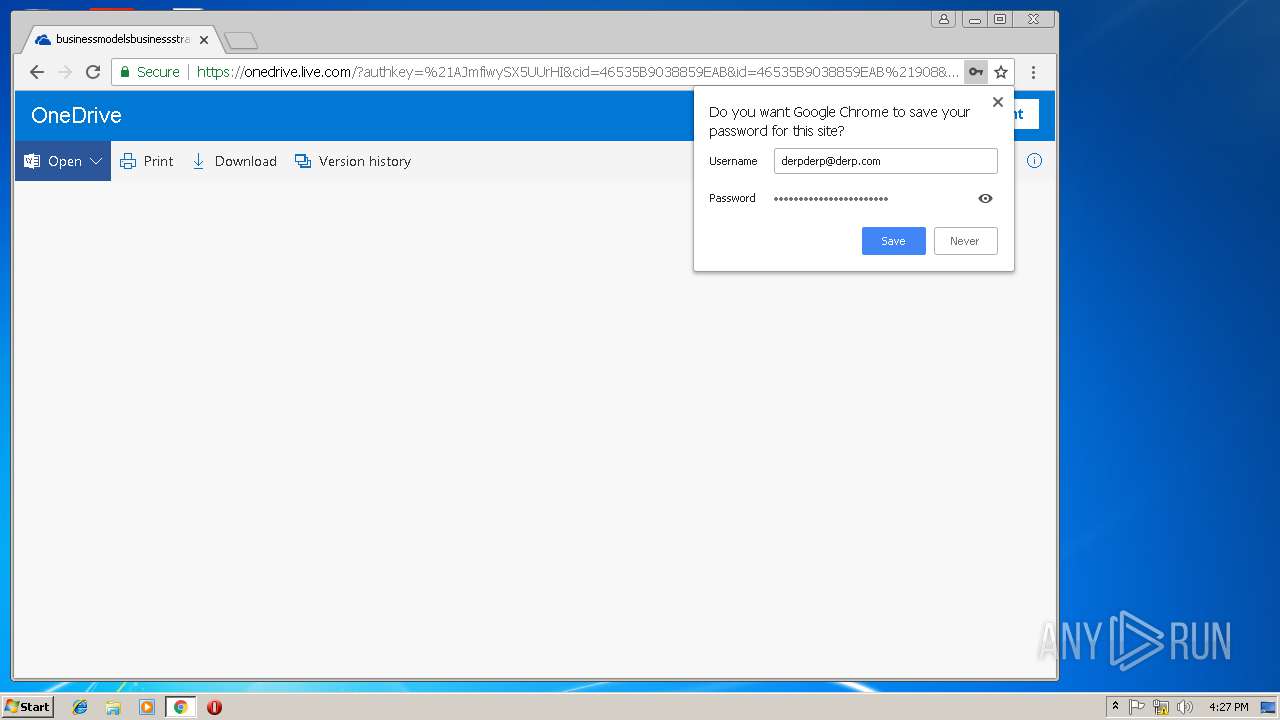This screenshot has height=720, width=1280.
Task: Print the document
Action: tap(147, 161)
